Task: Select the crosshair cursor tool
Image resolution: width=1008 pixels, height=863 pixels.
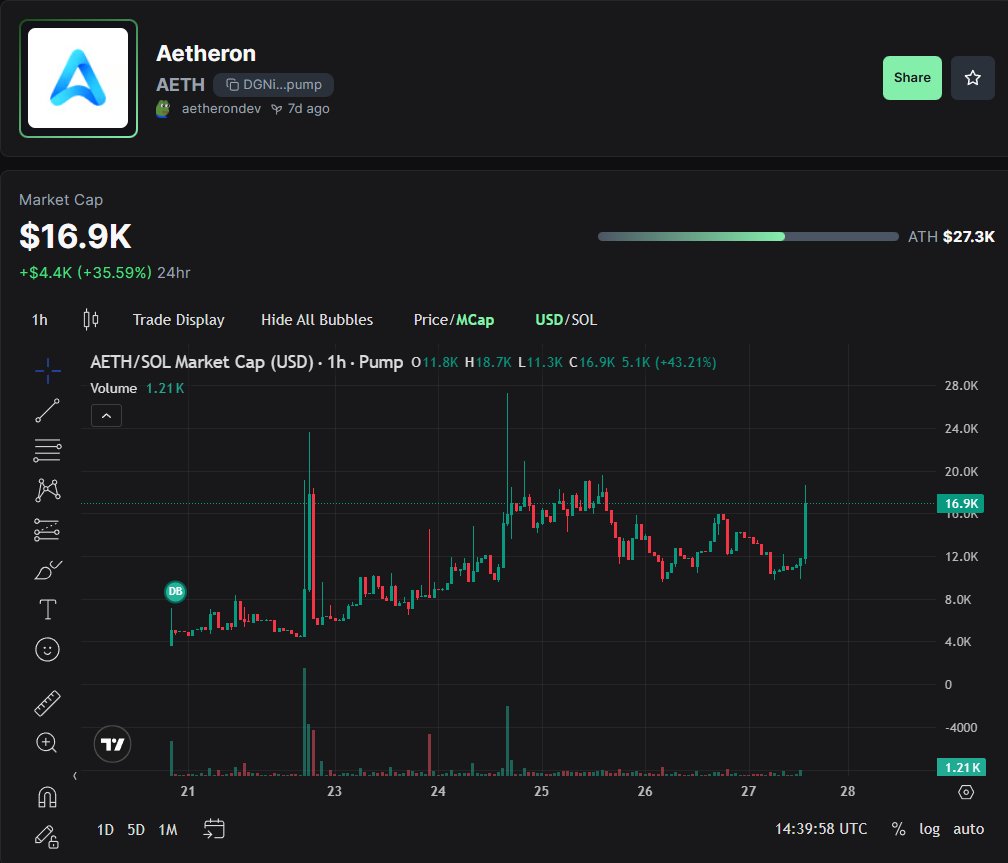Action: pyautogui.click(x=48, y=370)
